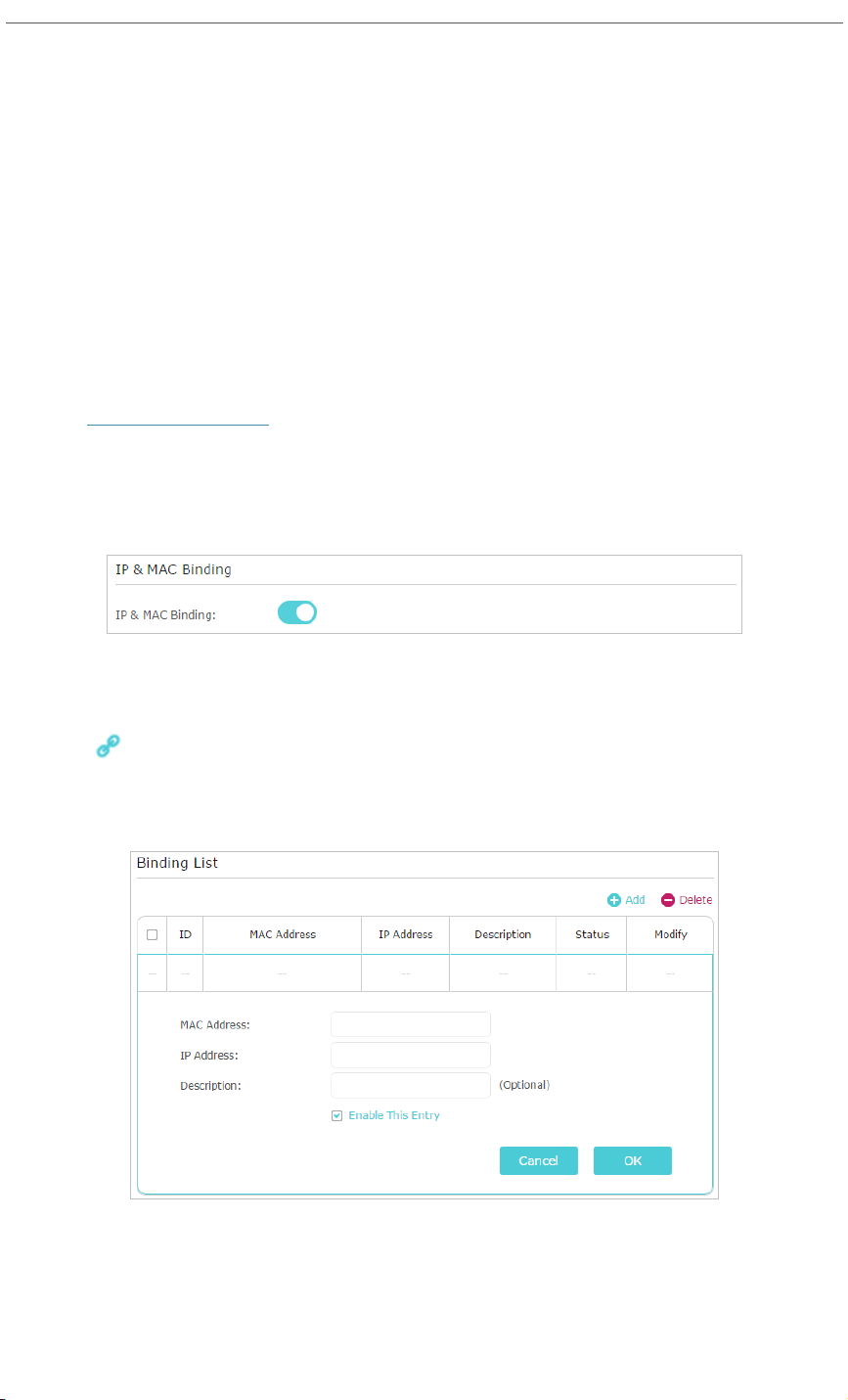The image size is (848, 1400).
Task: Click the Add plus icon
Action: (614, 900)
